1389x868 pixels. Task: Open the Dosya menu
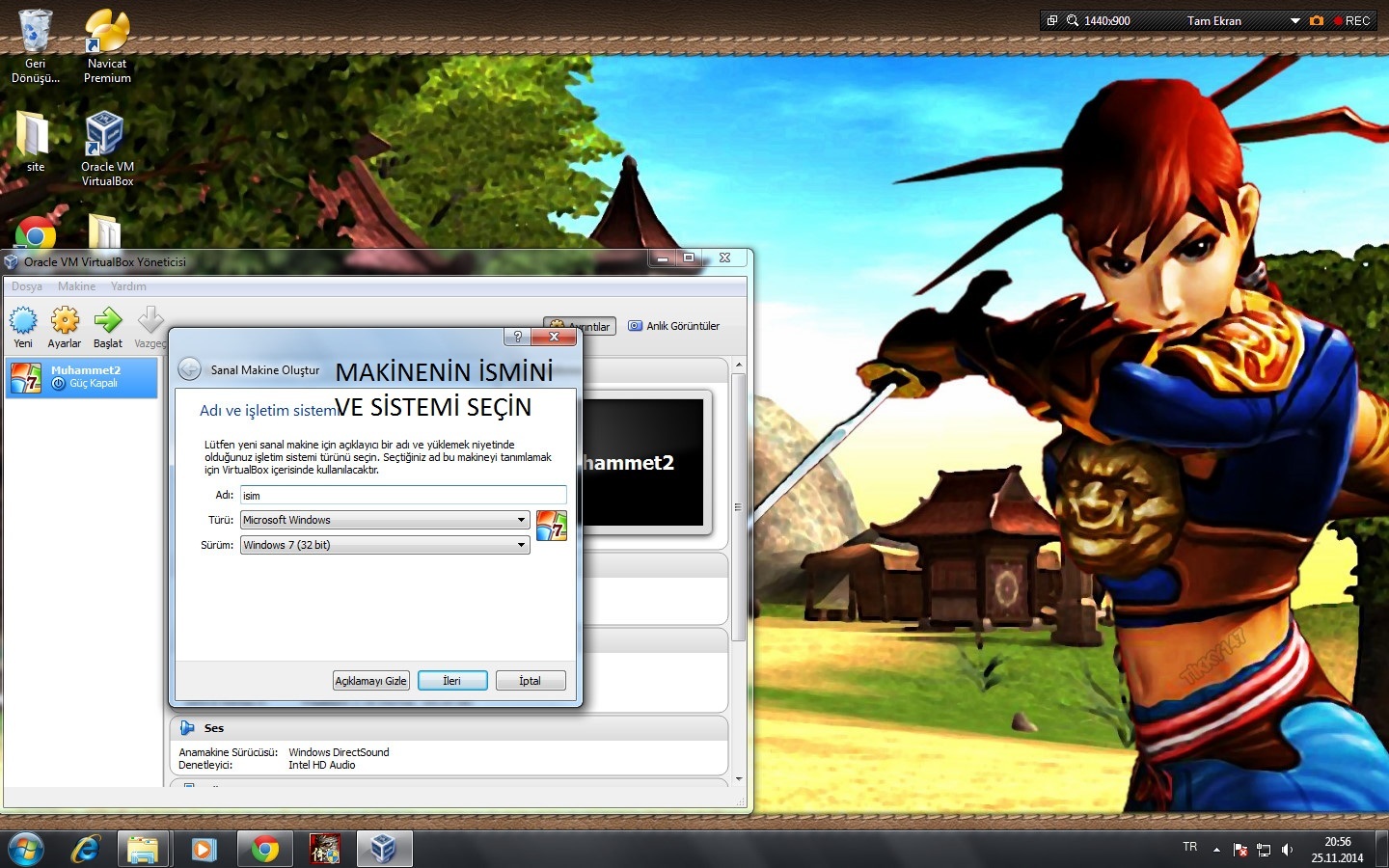pos(27,286)
